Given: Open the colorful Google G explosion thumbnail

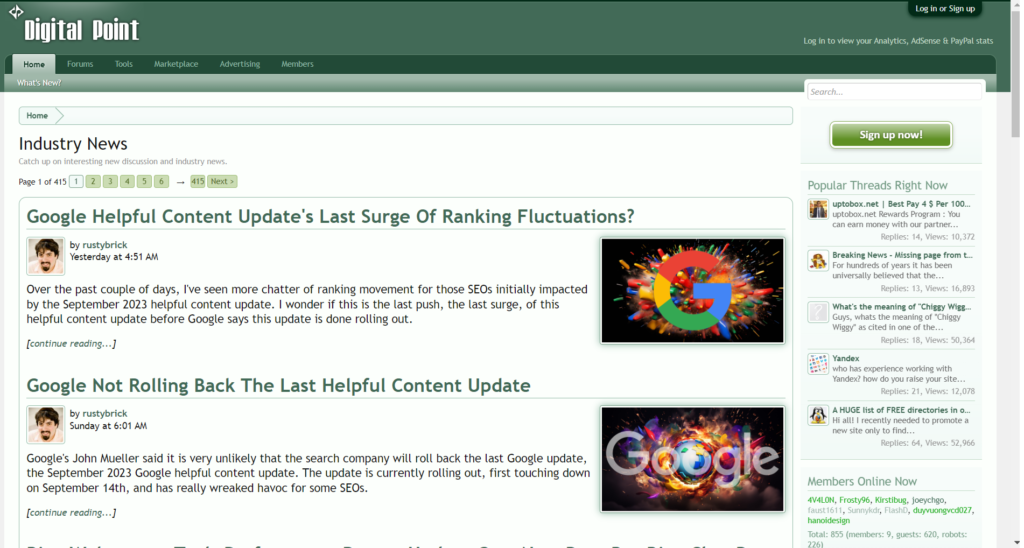Looking at the screenshot, I should pyautogui.click(x=692, y=291).
